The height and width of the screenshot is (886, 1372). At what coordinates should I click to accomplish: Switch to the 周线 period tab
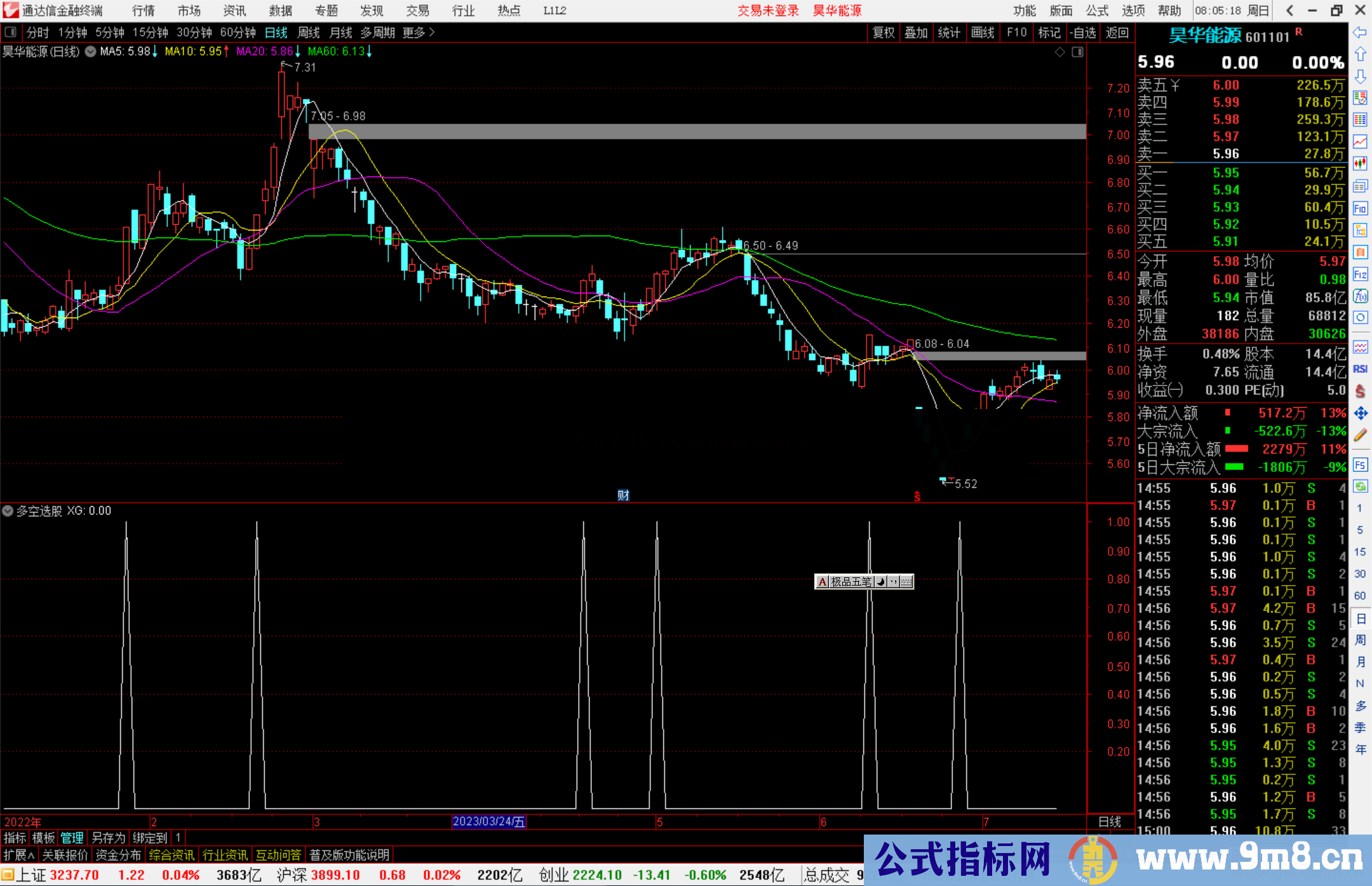tap(309, 32)
